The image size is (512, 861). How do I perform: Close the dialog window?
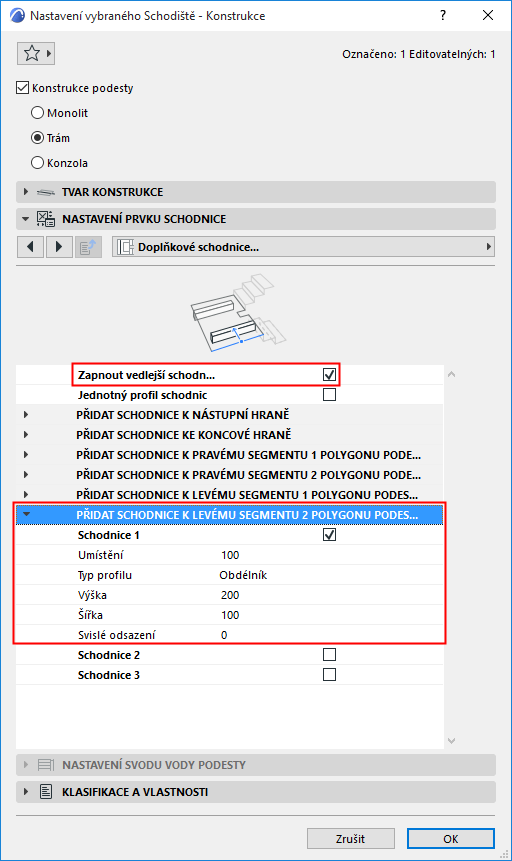488,15
